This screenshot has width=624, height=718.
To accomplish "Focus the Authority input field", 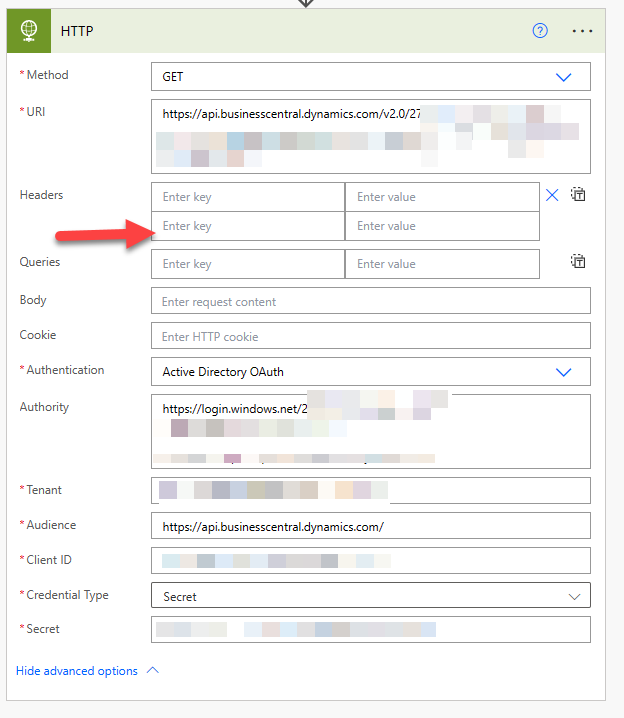I will tap(371, 431).
